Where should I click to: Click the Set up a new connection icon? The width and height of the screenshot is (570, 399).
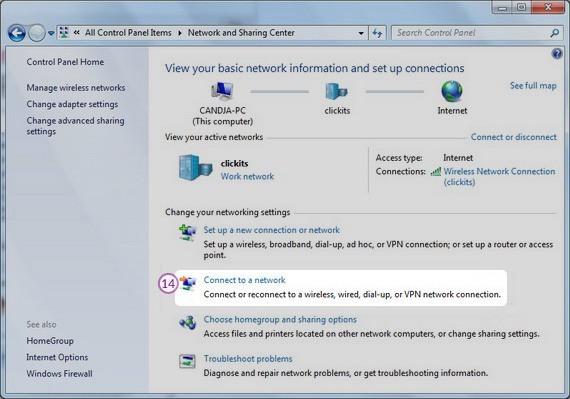click(187, 233)
